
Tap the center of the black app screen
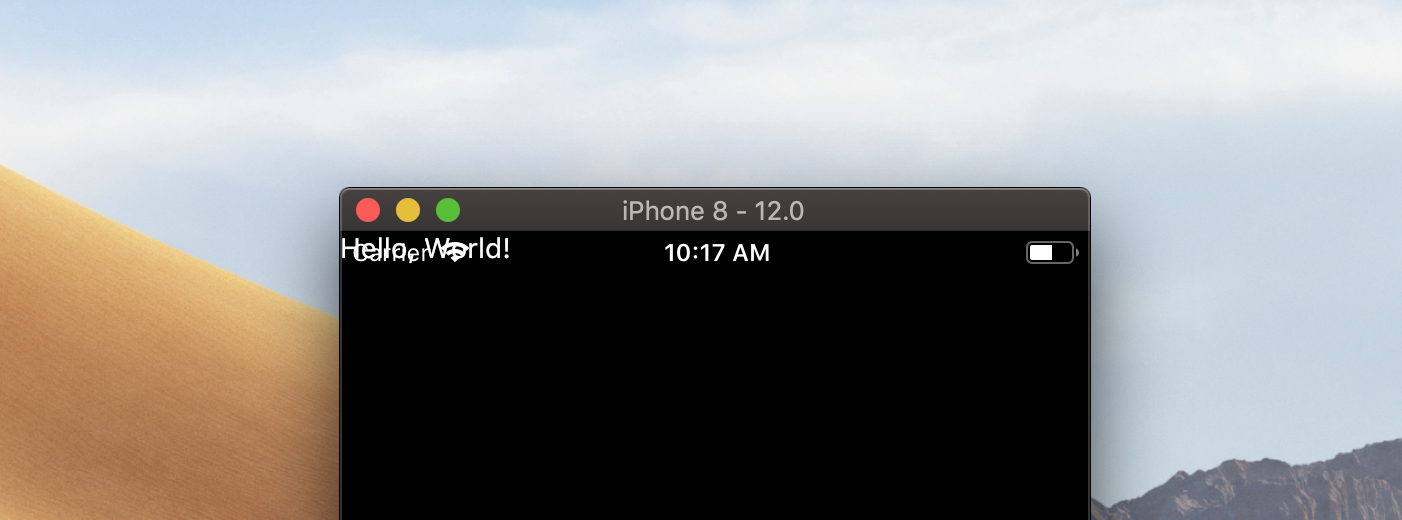[x=715, y=390]
